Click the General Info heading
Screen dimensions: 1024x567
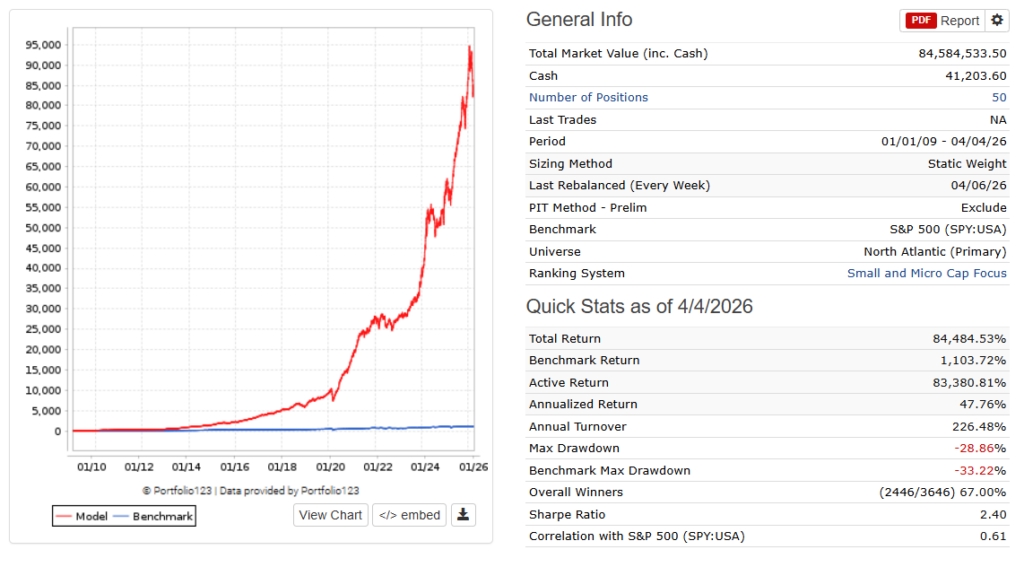[x=579, y=20]
